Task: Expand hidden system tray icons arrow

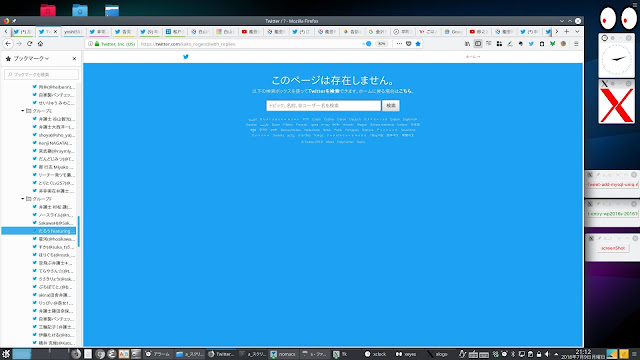Action: [x=556, y=354]
